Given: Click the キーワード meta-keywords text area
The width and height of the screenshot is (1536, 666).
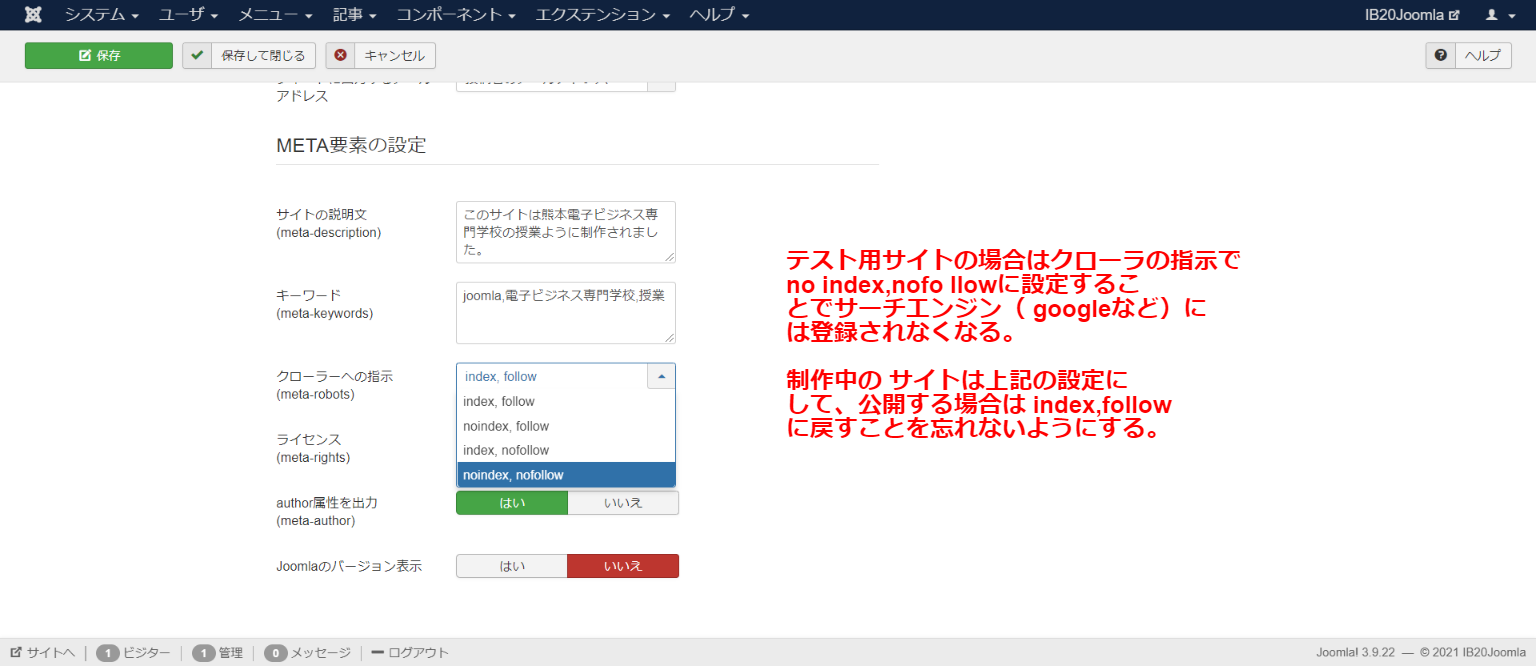Looking at the screenshot, I should click(565, 312).
